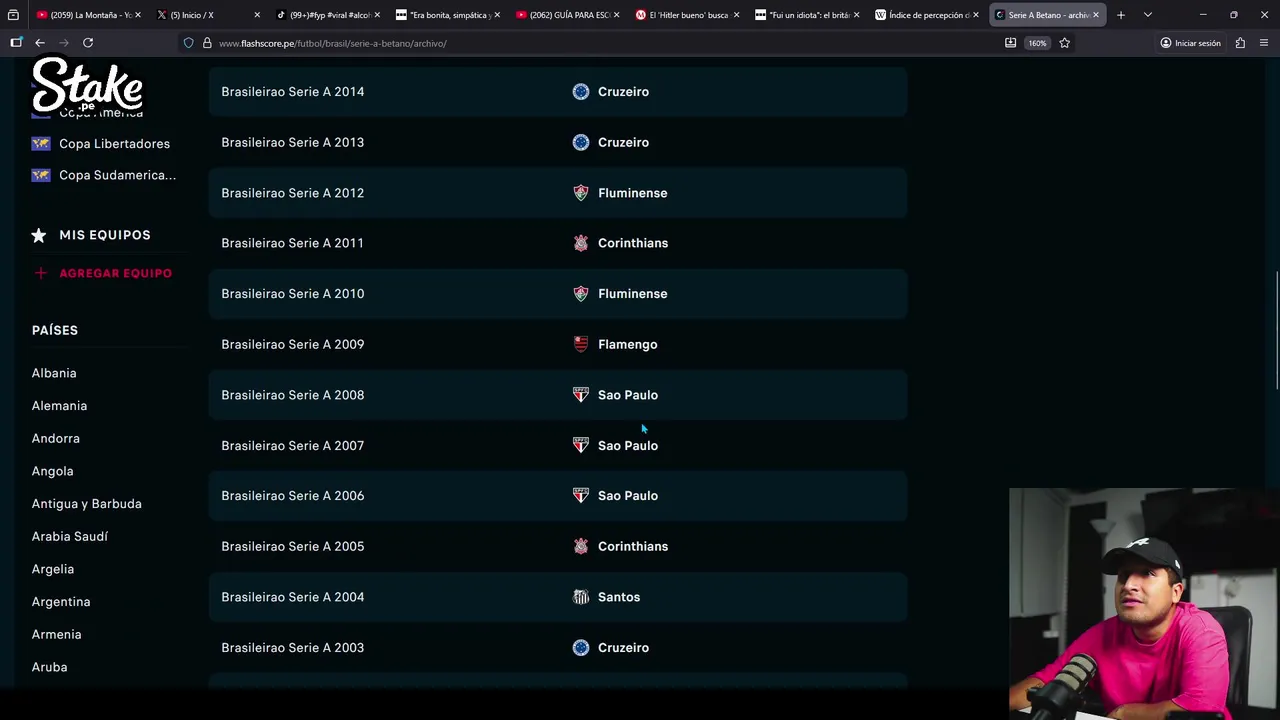Click the MIS EQUIPOS star icon
This screenshot has width=1280, height=720.
click(39, 235)
